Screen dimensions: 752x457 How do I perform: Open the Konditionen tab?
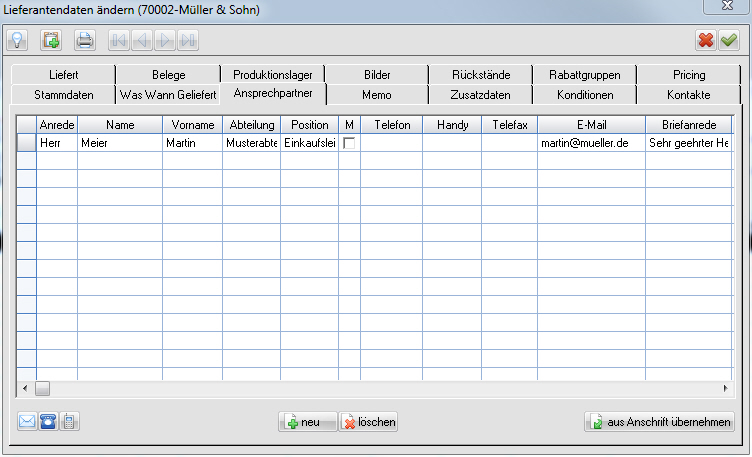coord(585,95)
